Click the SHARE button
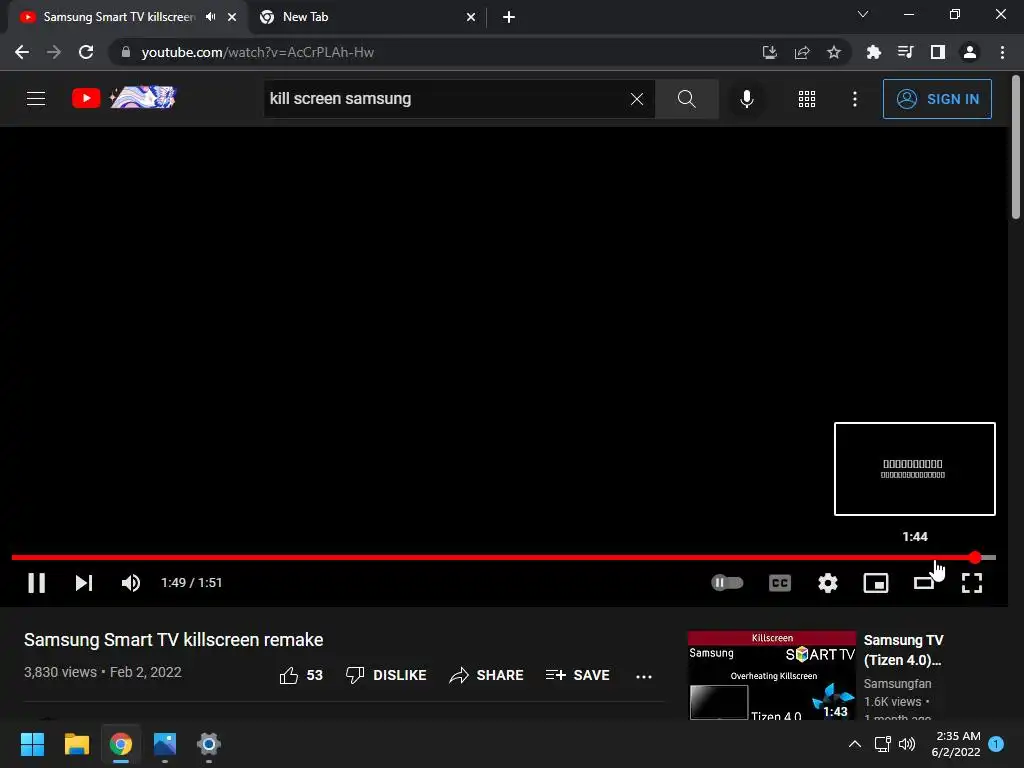 click(487, 675)
